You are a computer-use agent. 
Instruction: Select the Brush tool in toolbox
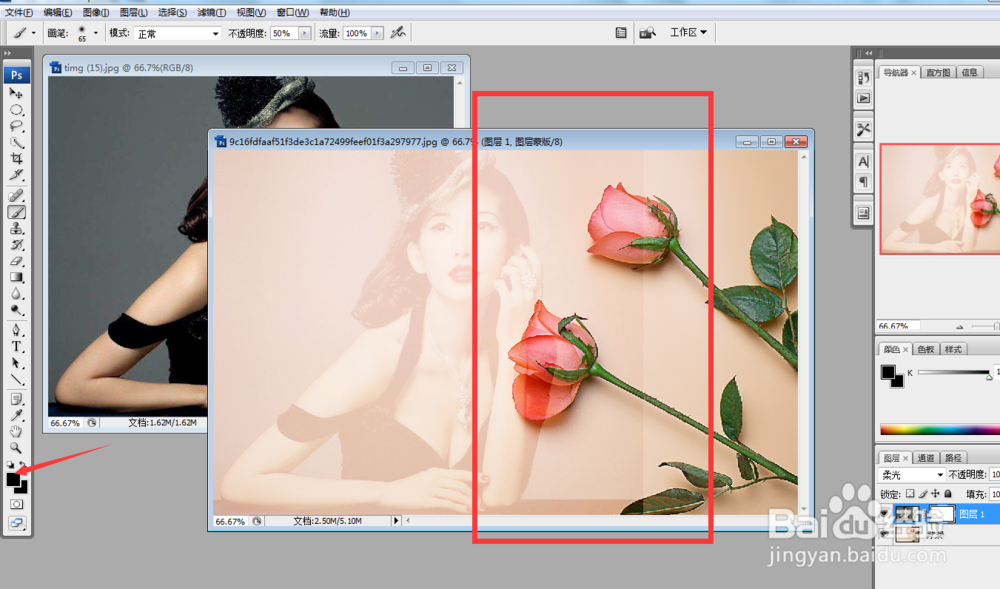click(17, 212)
